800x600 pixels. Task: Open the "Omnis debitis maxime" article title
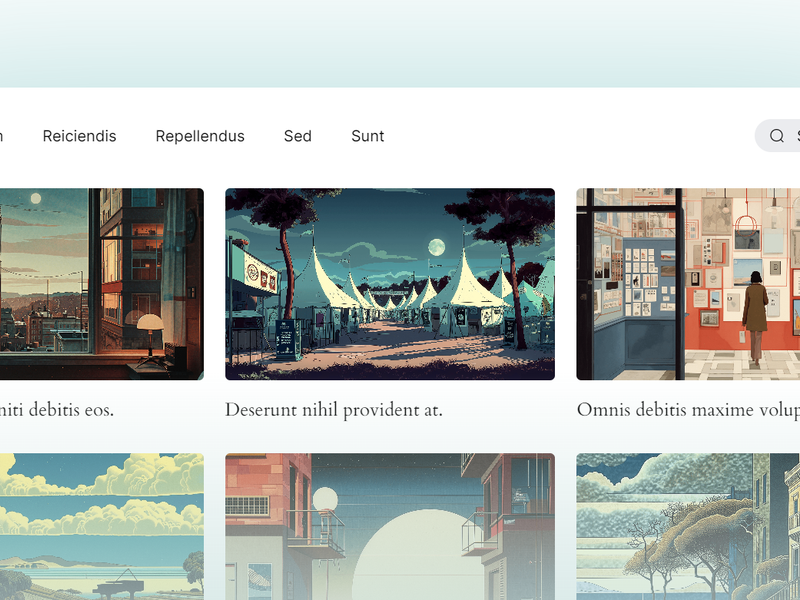point(688,410)
